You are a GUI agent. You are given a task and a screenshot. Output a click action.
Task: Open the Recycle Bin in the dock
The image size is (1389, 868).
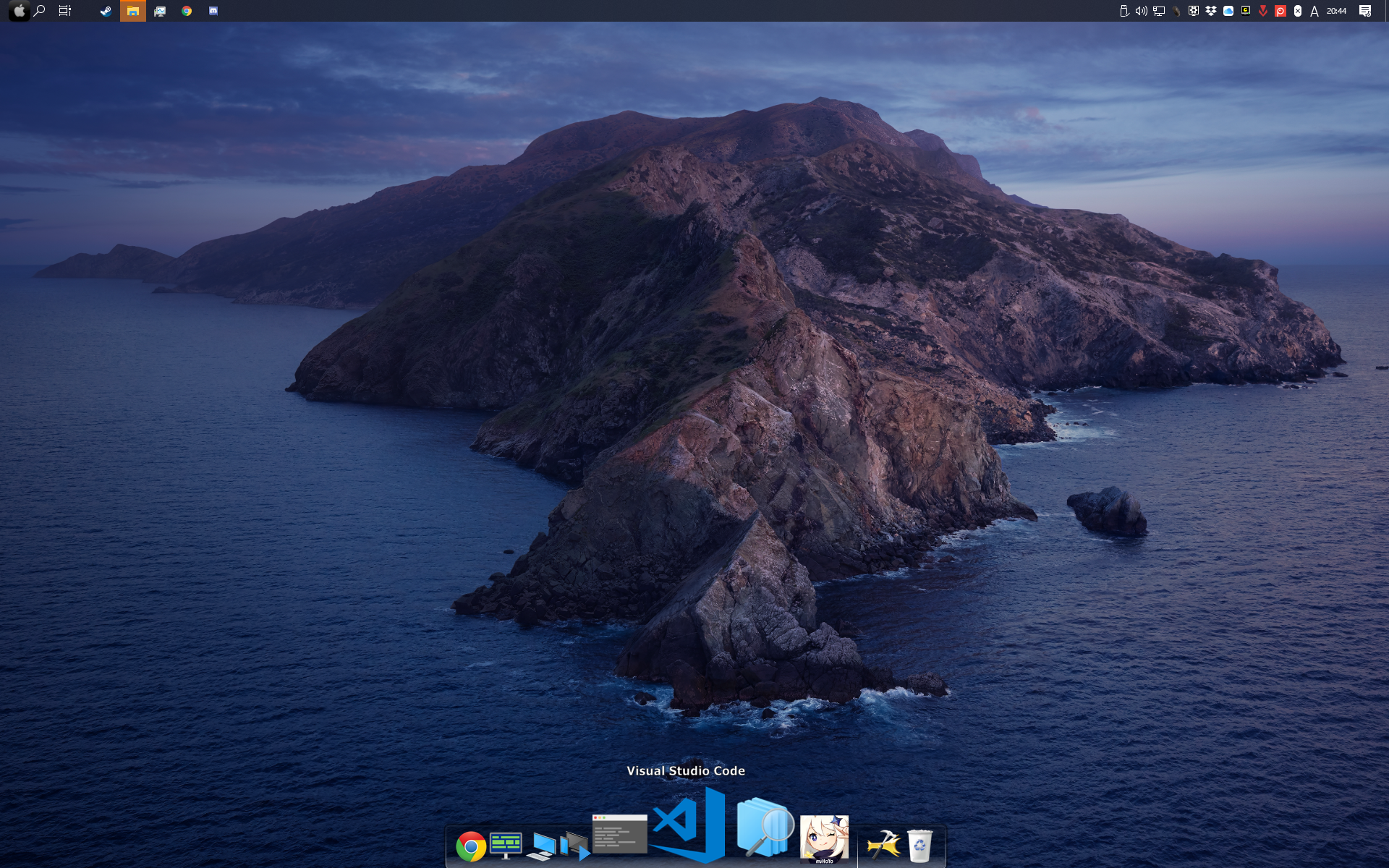pos(919,845)
